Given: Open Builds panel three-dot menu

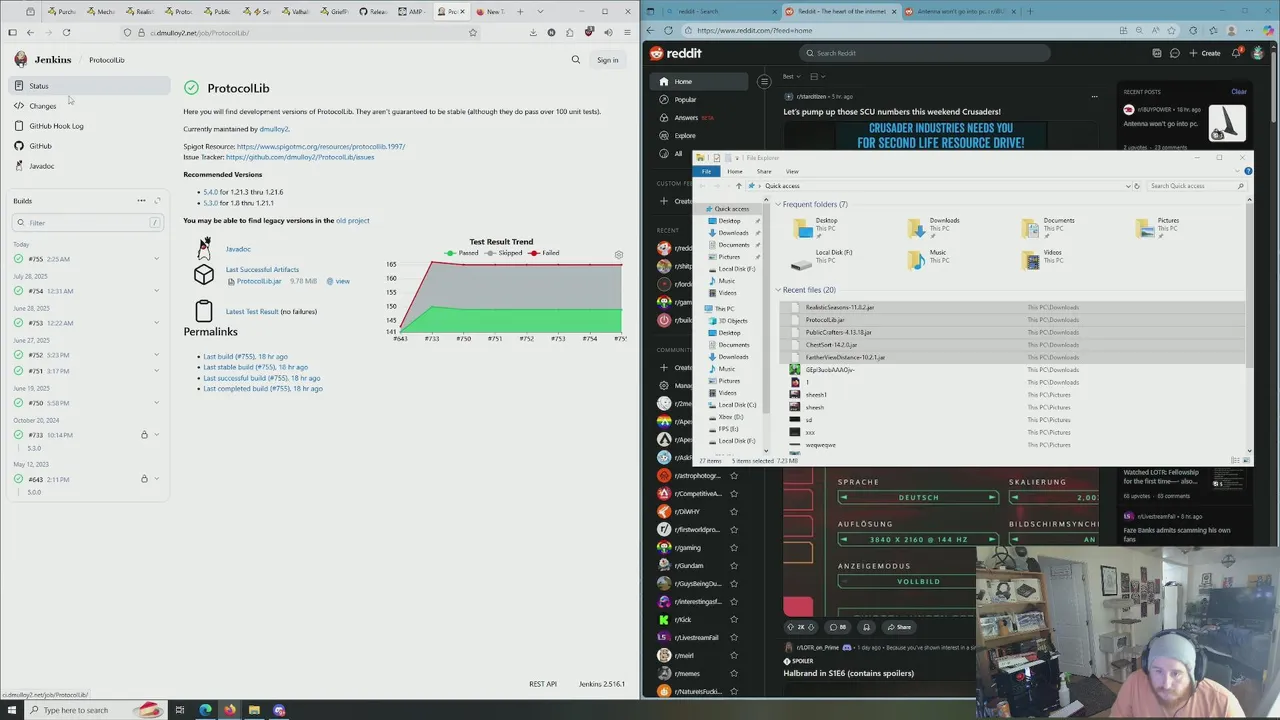Looking at the screenshot, I should click(141, 201).
